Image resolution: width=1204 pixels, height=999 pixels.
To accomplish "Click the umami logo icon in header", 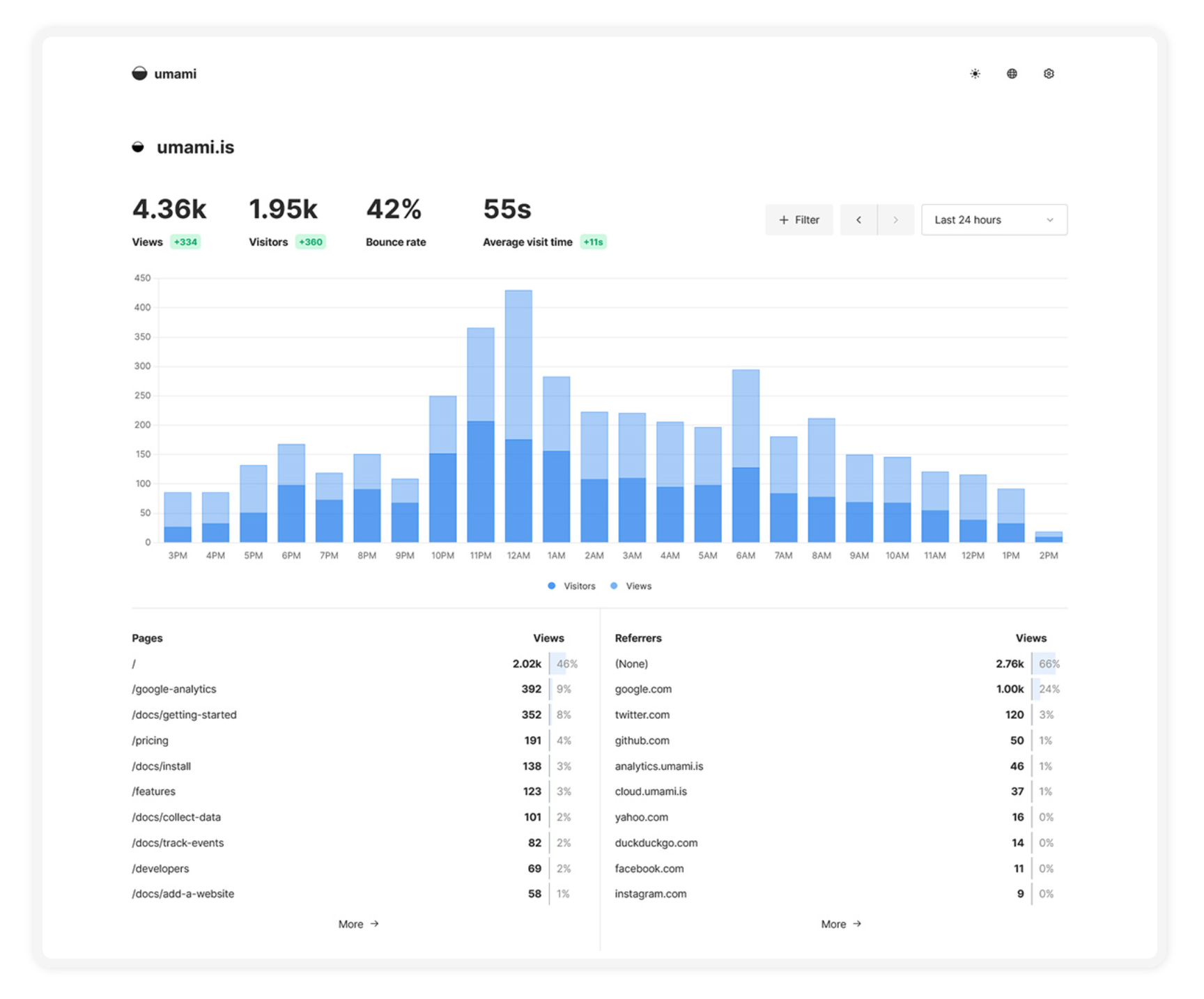I will [139, 74].
